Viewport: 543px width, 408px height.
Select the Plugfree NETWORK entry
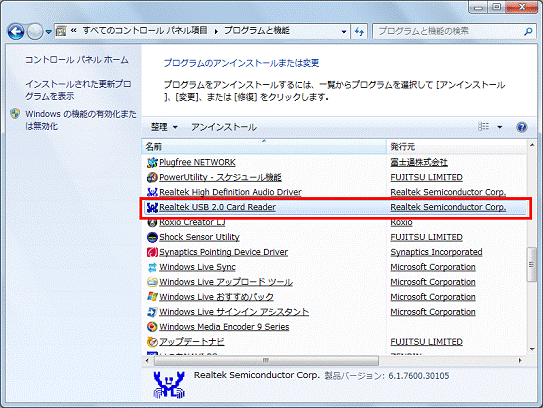[x=197, y=162]
